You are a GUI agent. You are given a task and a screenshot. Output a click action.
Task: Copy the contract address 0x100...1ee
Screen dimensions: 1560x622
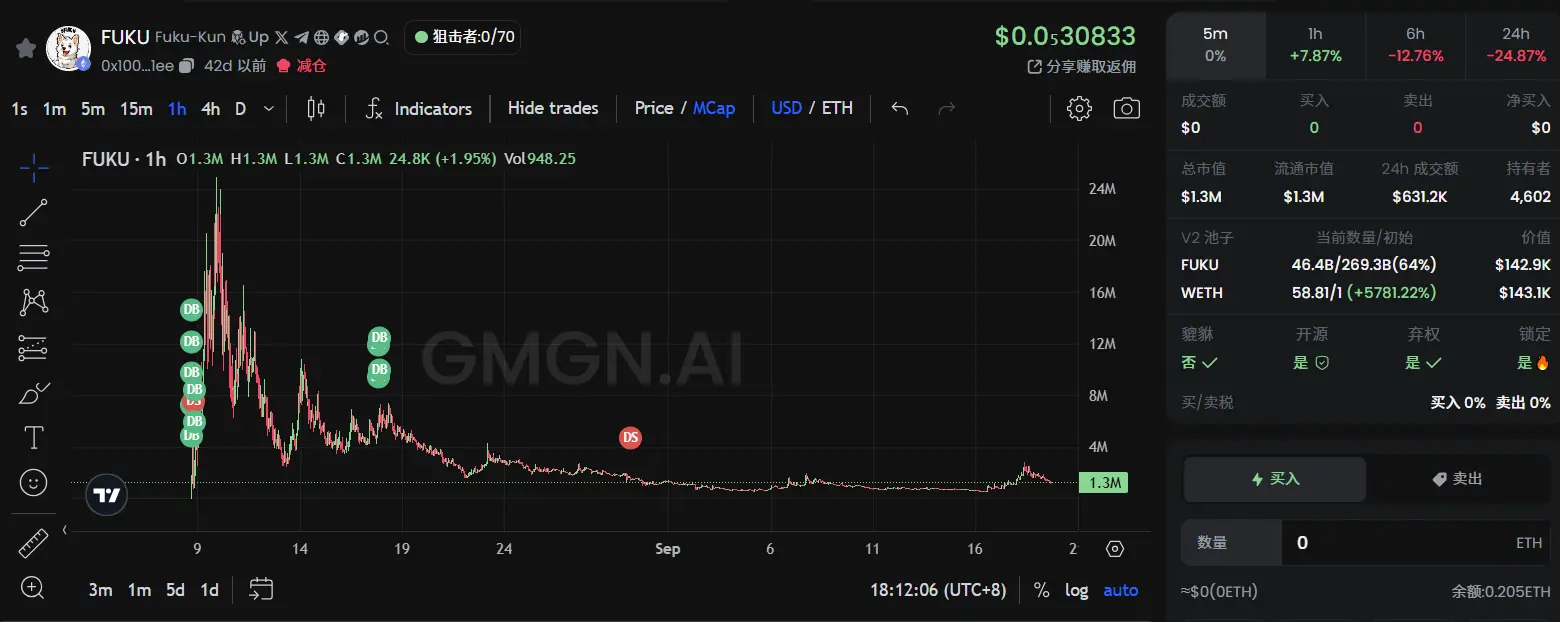coord(185,65)
